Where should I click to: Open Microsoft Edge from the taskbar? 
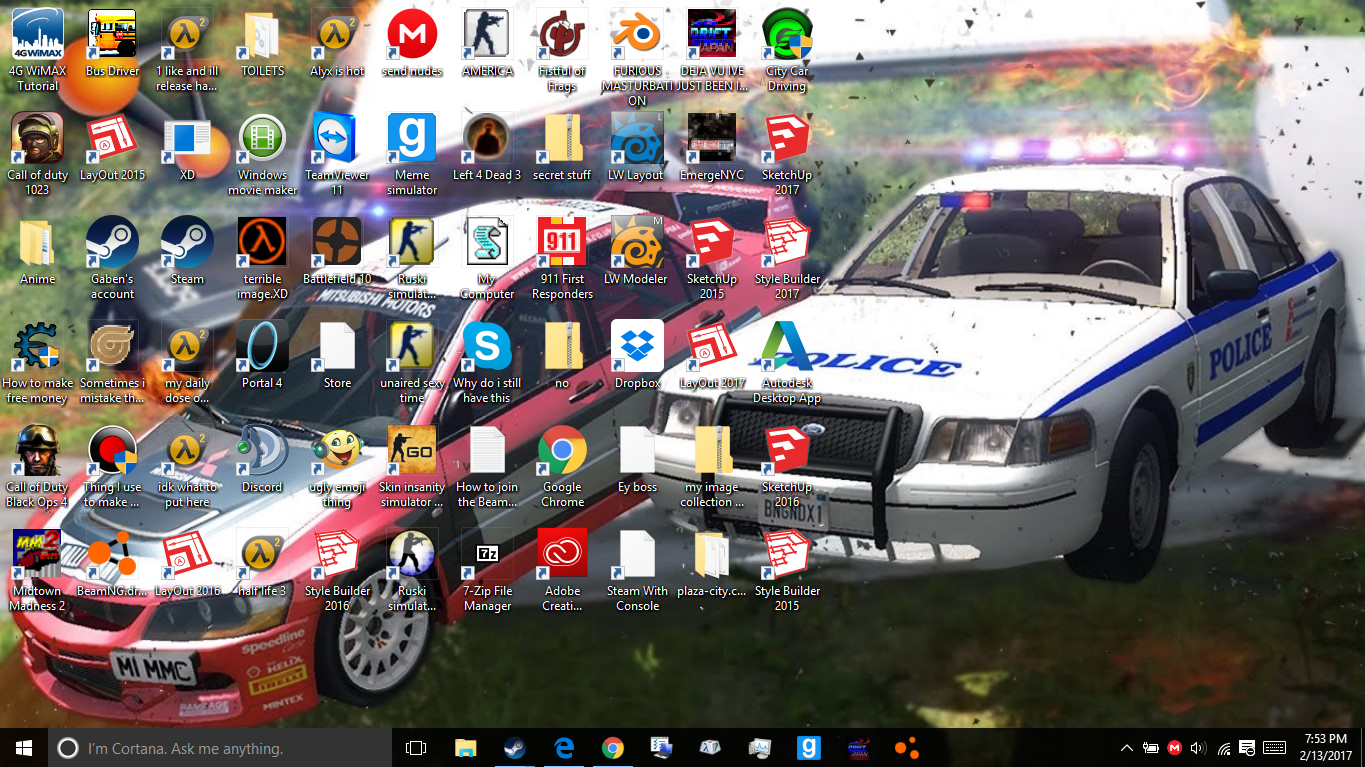point(564,748)
